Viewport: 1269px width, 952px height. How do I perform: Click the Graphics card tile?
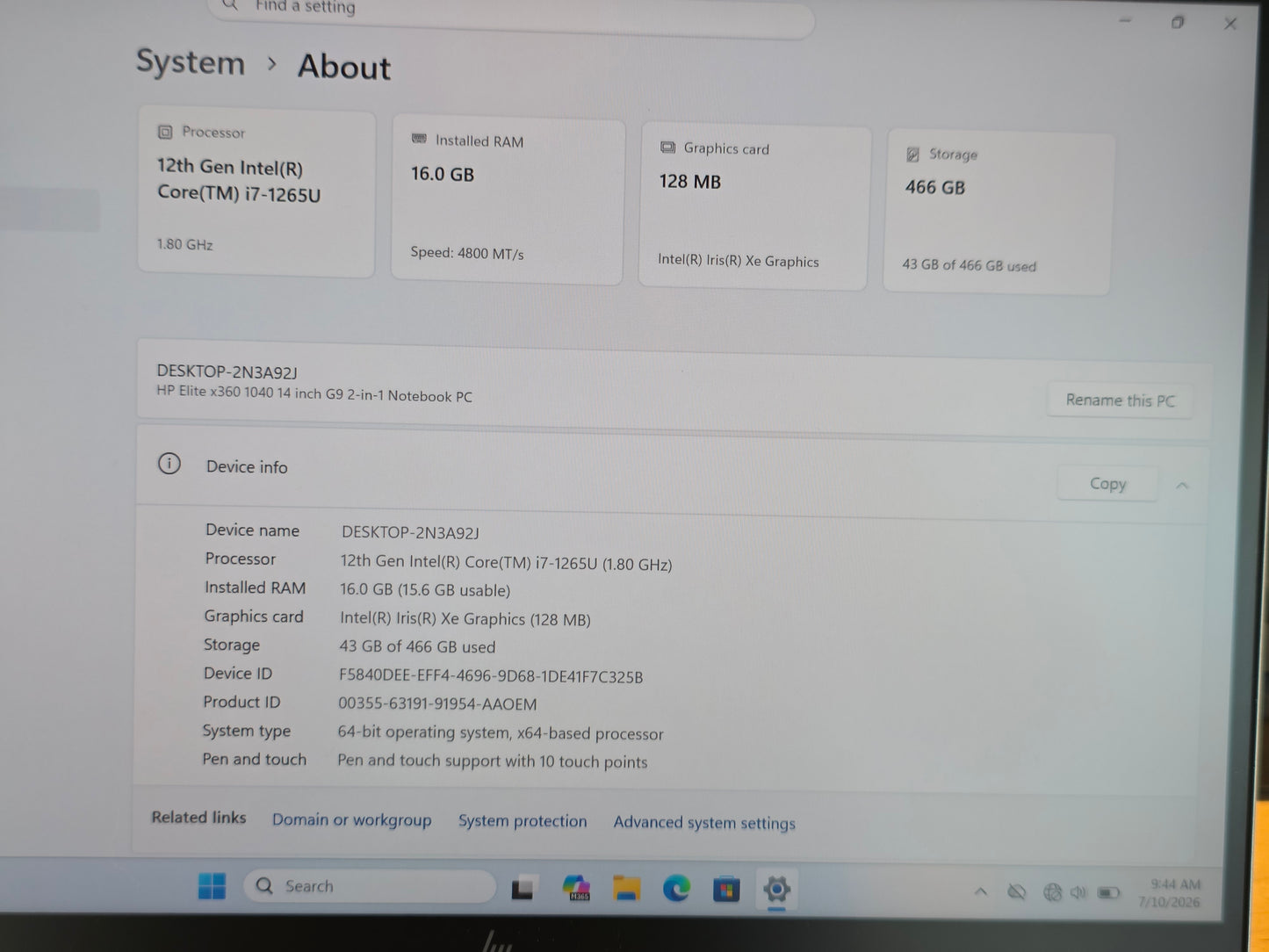754,206
